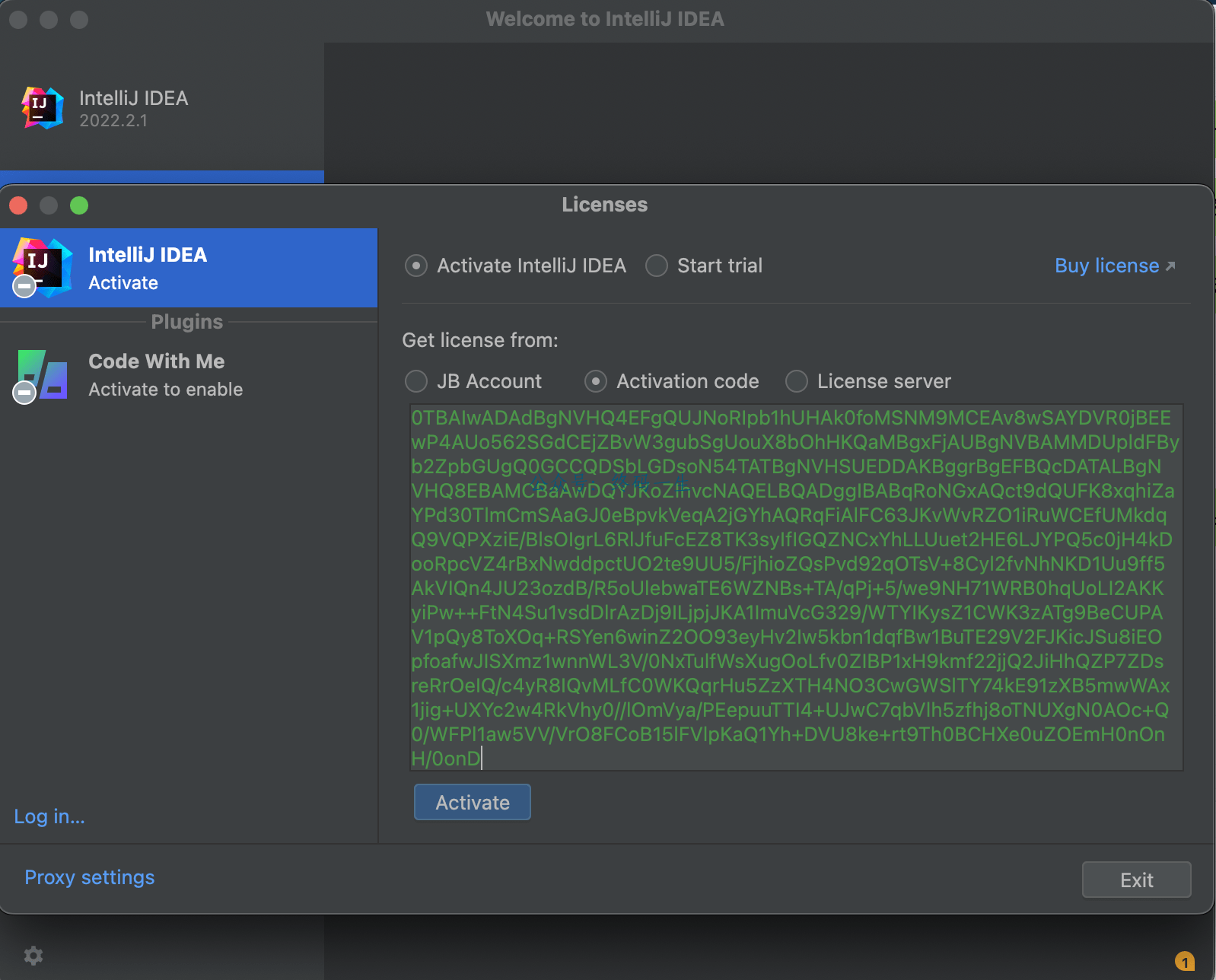Viewport: 1216px width, 980px height.
Task: Click the external-link arrow next to Buy license
Action: tap(1170, 266)
